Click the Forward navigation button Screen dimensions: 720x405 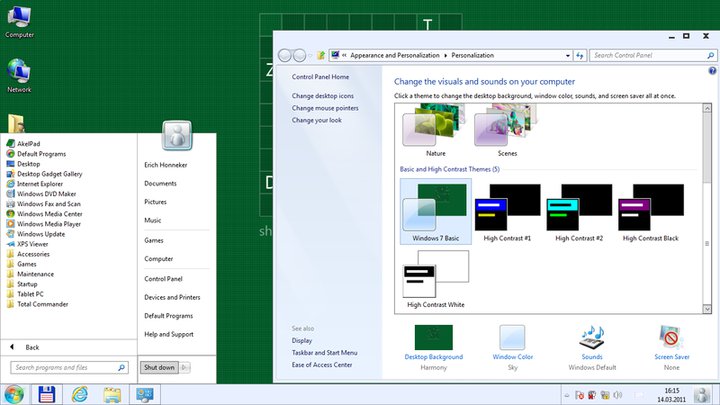[299, 56]
